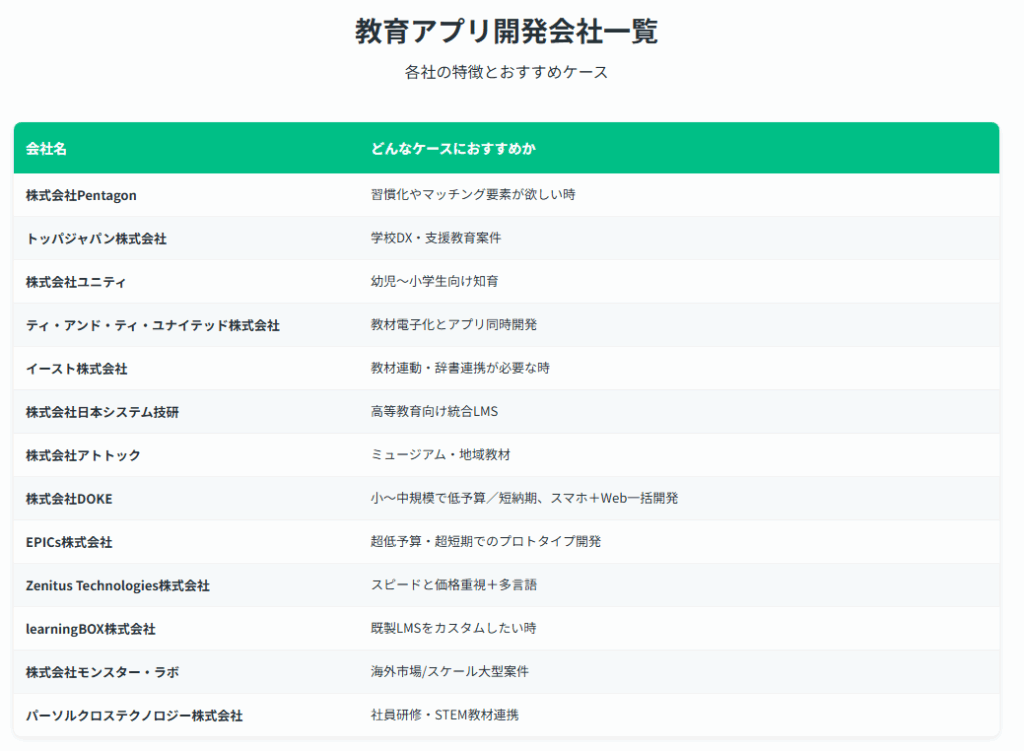Click 株式会社モンスター・ラボ company cell

coord(102,672)
